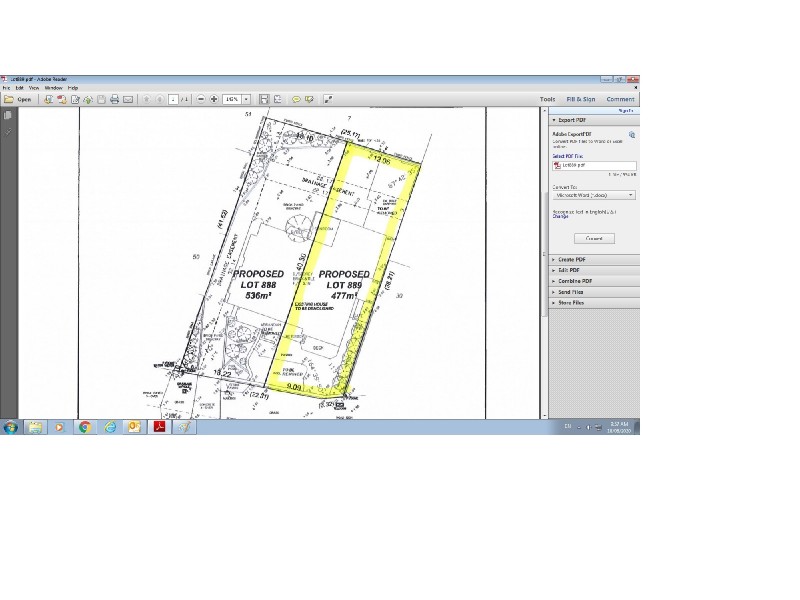Switch to Read Mode view
The width and height of the screenshot is (800, 600).
pos(327,99)
